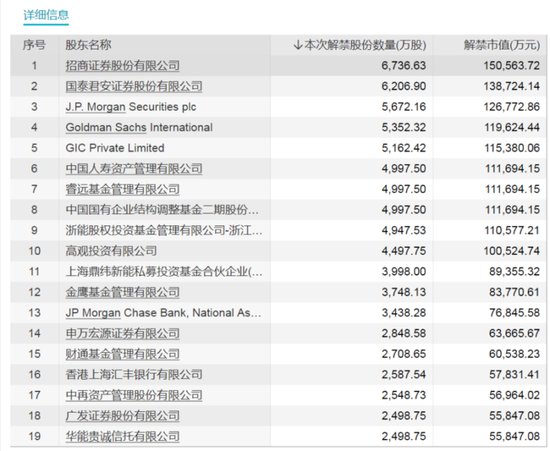550x451 pixels.
Task: Open link 华能贵诚信托有限公司
Action: [122, 437]
